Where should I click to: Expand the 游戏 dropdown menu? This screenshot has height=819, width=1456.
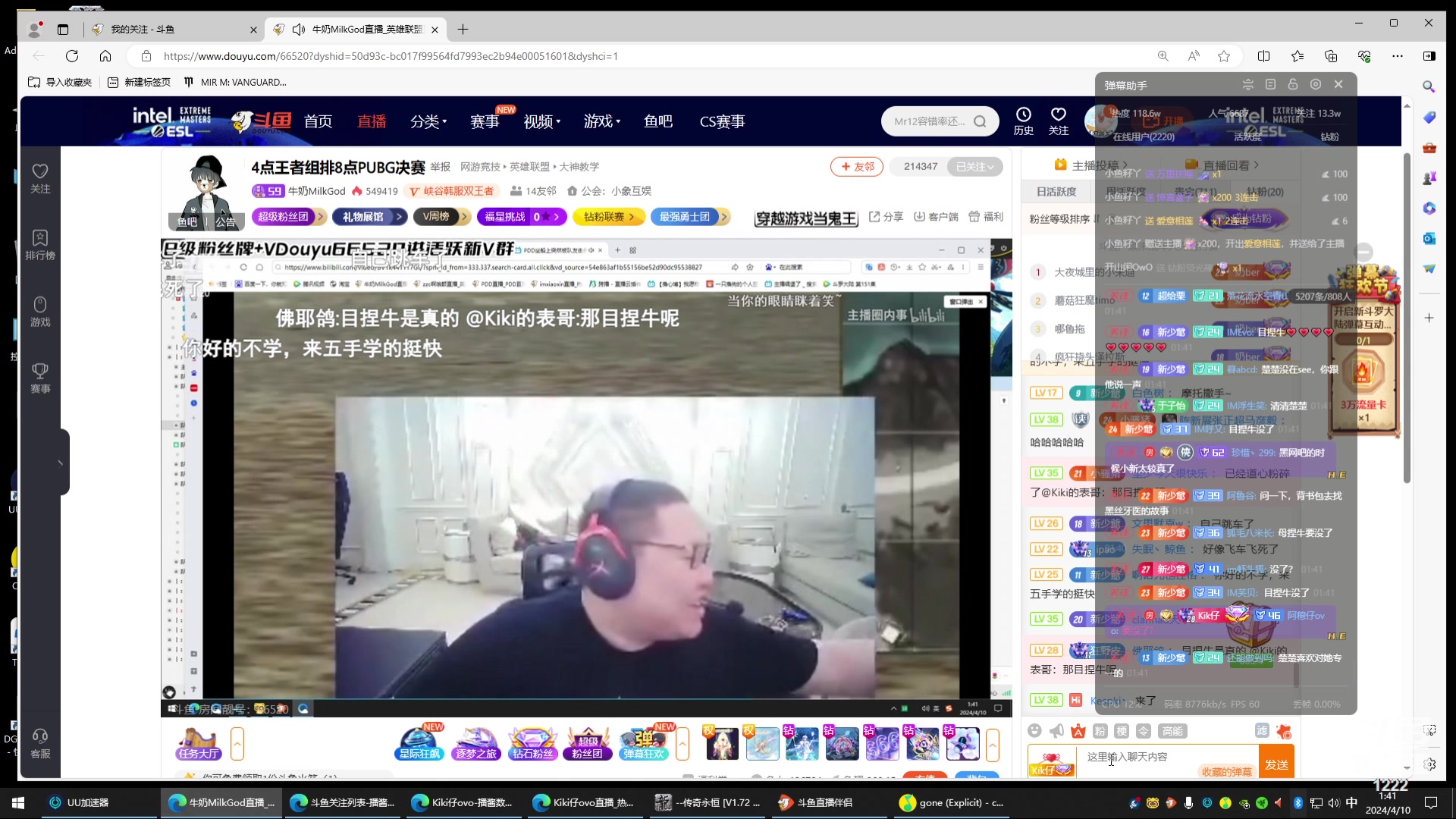click(x=602, y=121)
